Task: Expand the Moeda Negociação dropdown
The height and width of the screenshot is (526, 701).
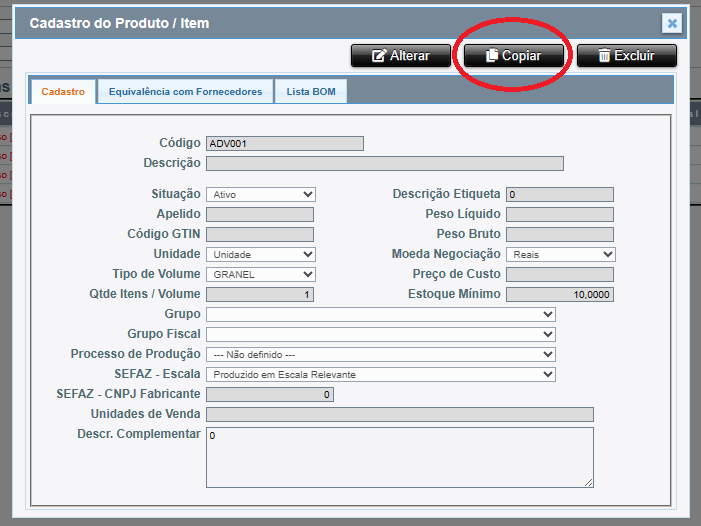Action: [x=560, y=255]
